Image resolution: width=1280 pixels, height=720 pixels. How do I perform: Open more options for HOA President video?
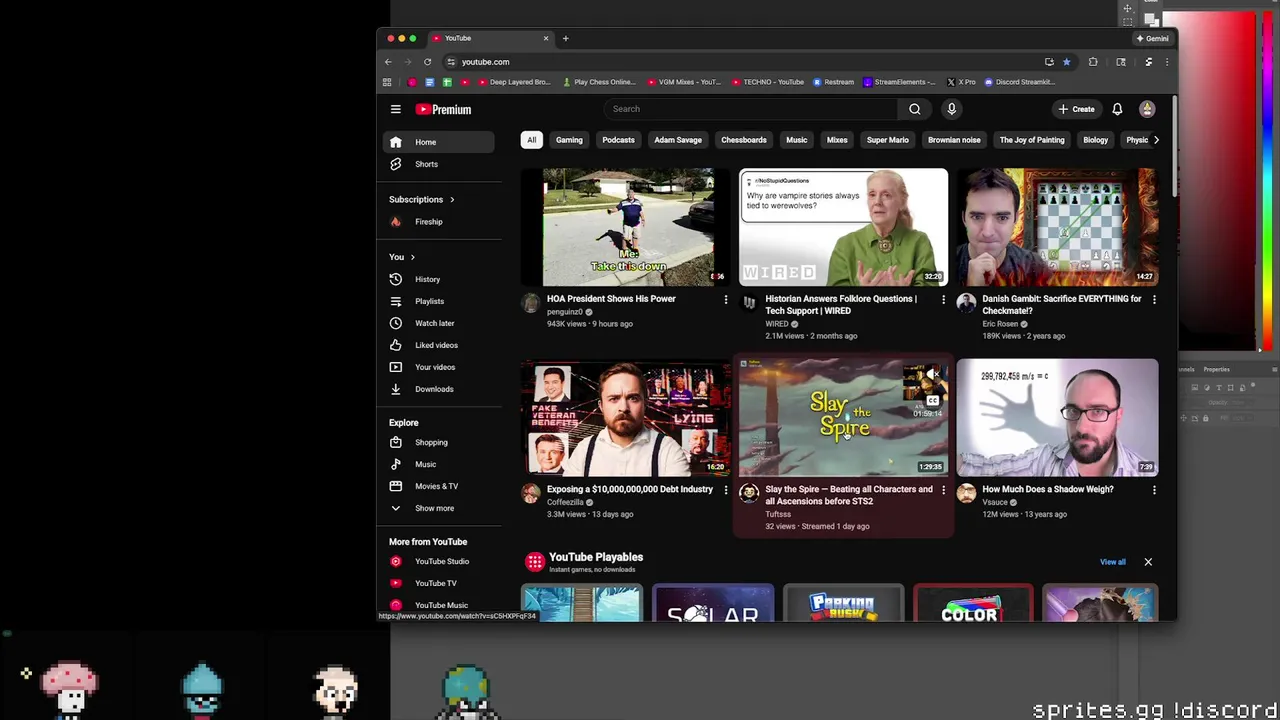(726, 299)
